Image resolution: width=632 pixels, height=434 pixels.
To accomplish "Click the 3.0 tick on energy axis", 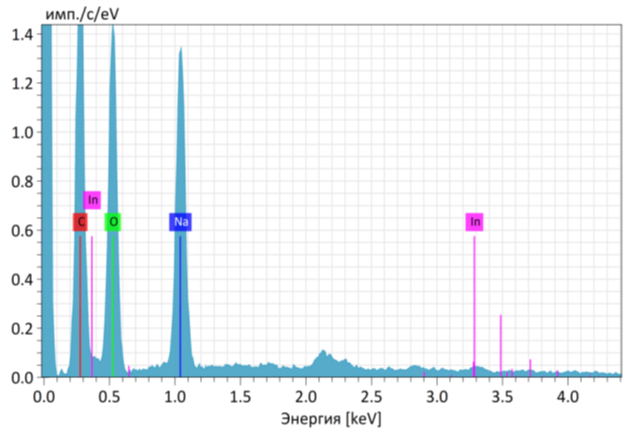I will point(436,395).
